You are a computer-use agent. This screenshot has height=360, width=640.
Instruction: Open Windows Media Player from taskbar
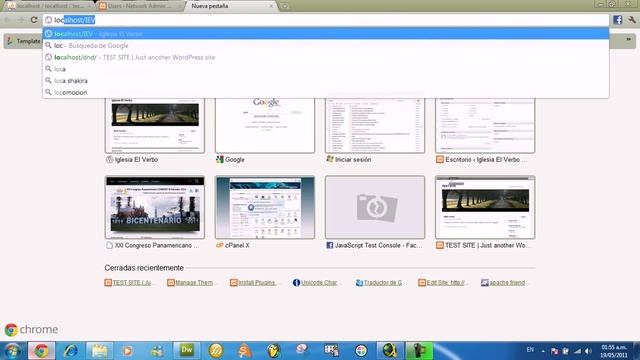pyautogui.click(x=128, y=351)
